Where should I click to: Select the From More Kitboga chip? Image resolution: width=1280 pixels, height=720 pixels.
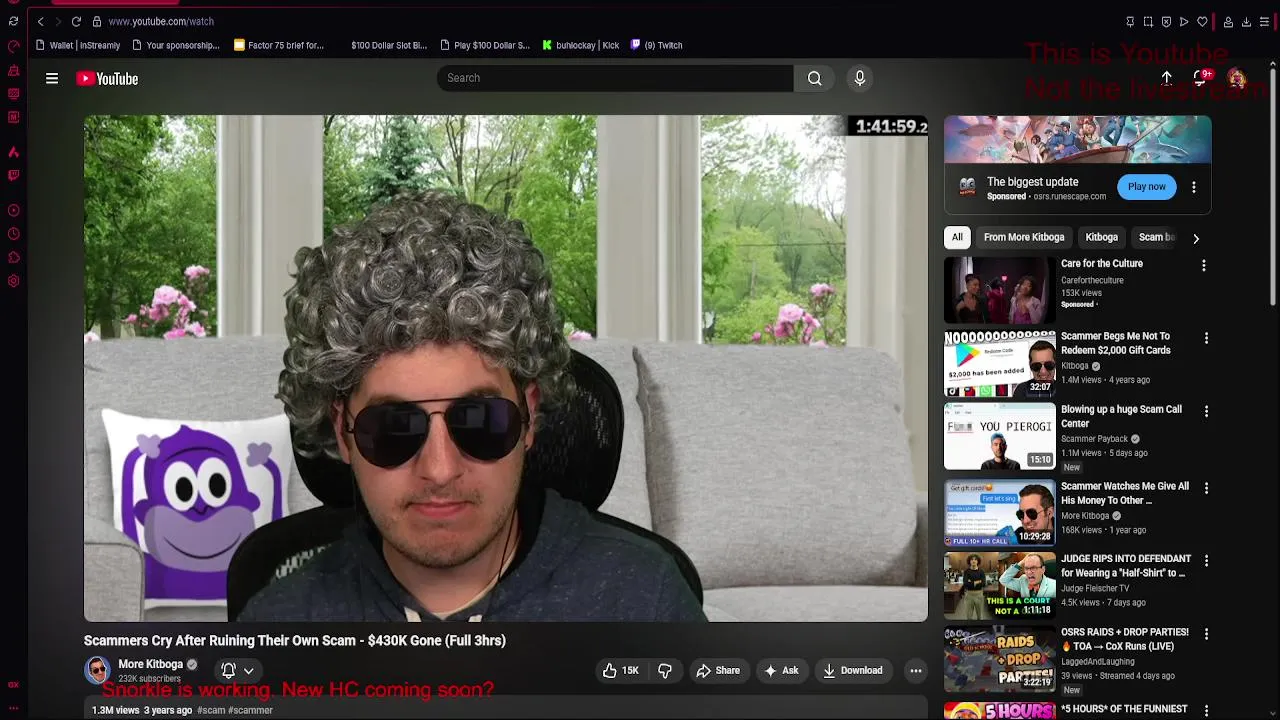coord(1024,237)
